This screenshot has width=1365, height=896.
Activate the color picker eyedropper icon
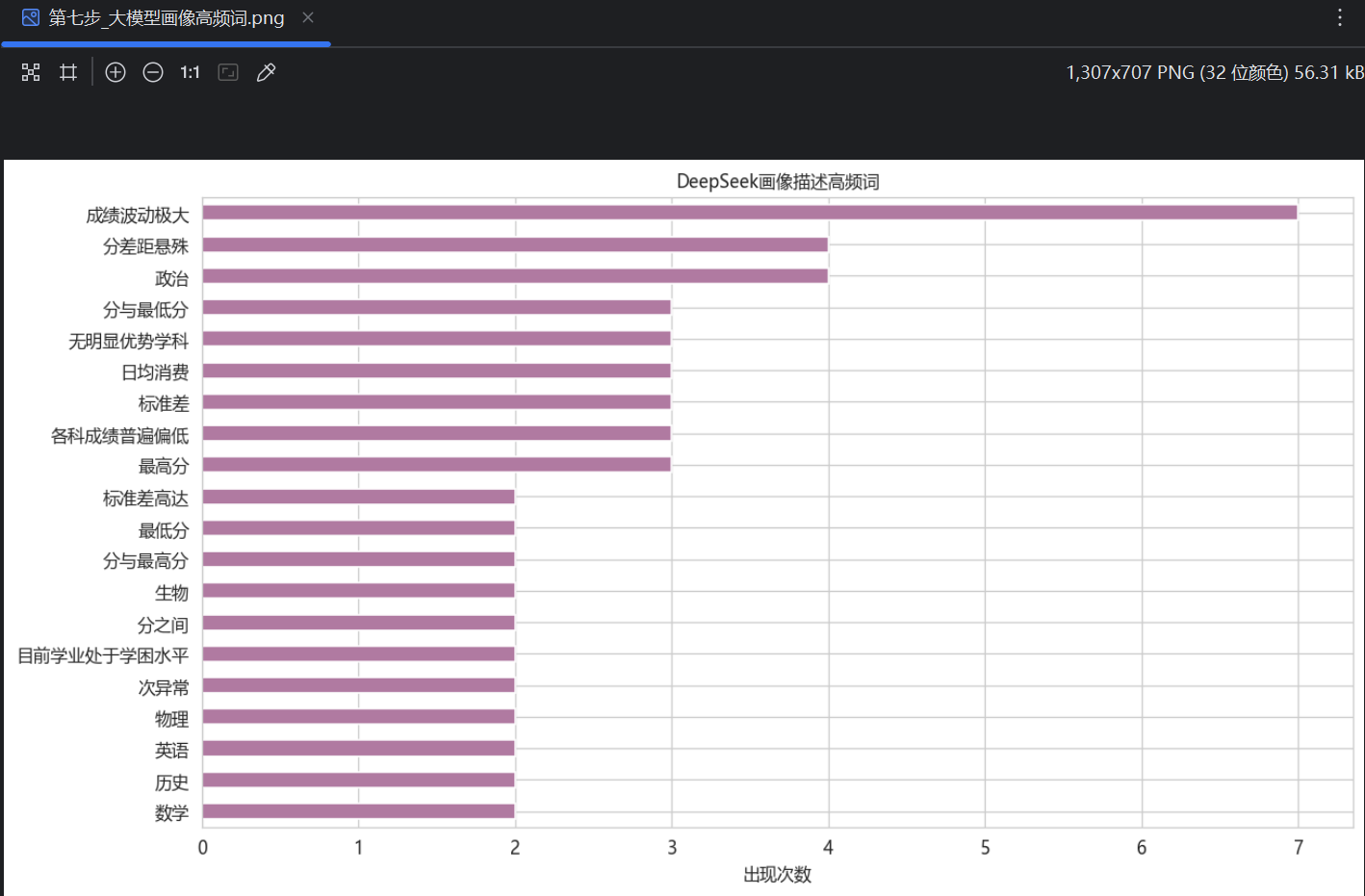click(x=267, y=72)
